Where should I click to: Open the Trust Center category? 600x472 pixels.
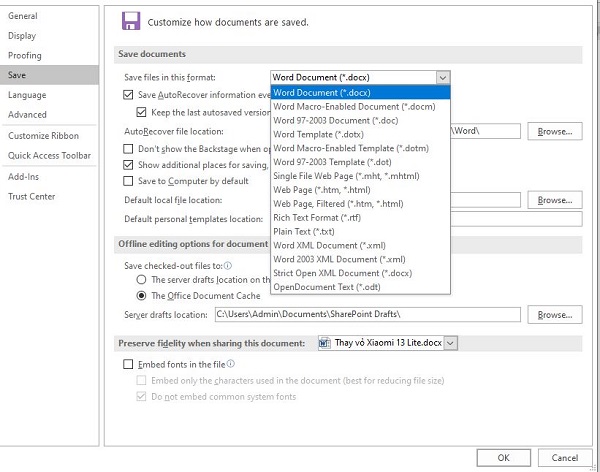pyautogui.click(x=49, y=196)
